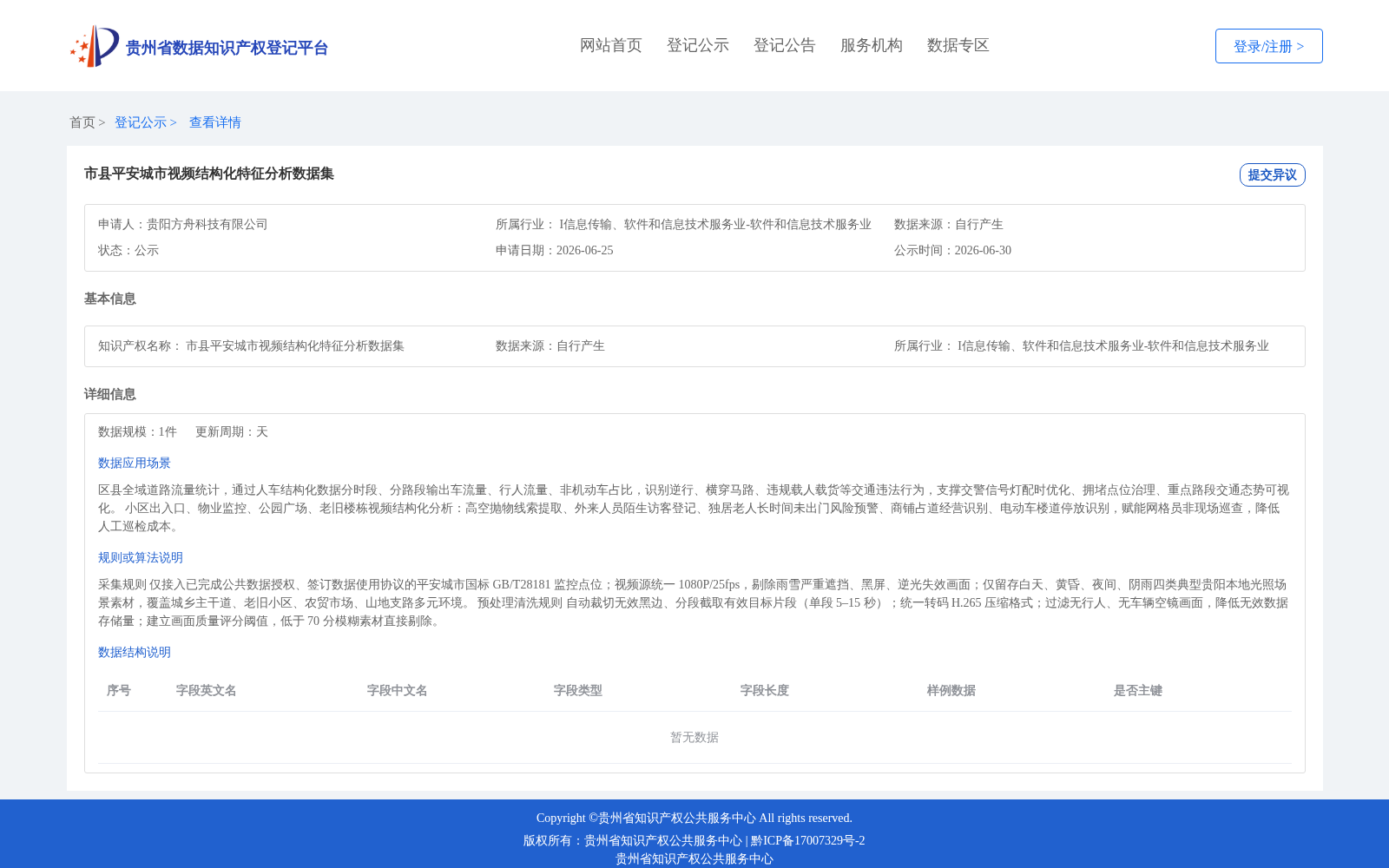
Task: Click 黔ICP备17007329号-2 in footer
Action: coord(808,840)
